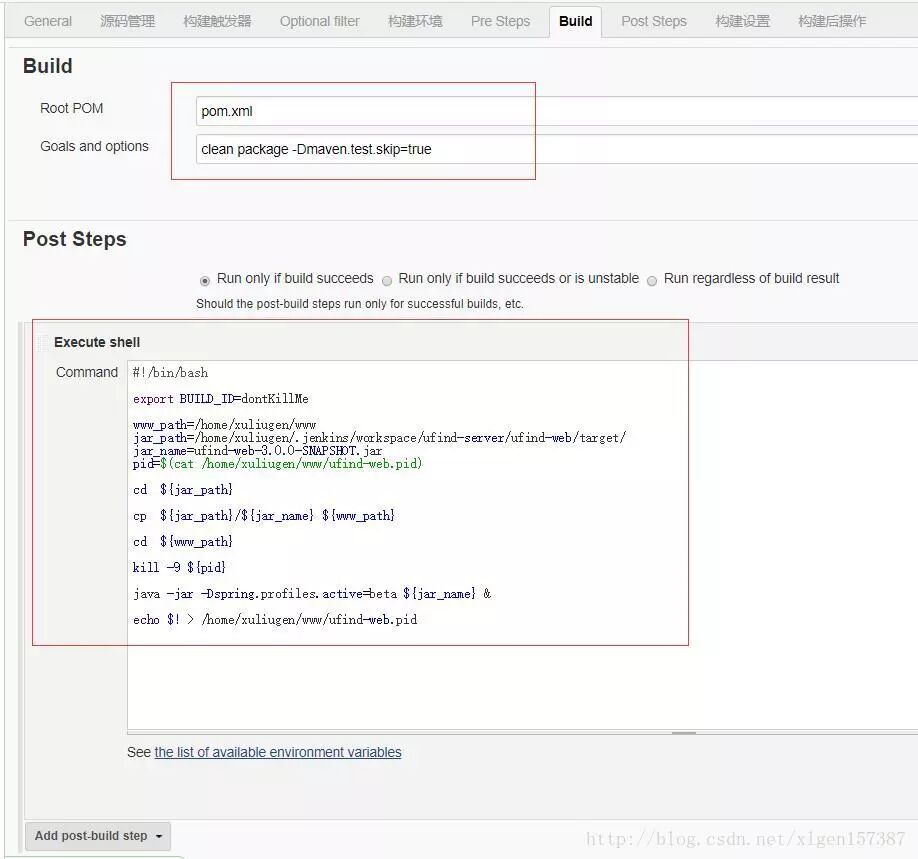Viewport: 918px width, 859px height.
Task: Select 'Run only if build succeeds or is unstable'
Action: pyautogui.click(x=386, y=280)
